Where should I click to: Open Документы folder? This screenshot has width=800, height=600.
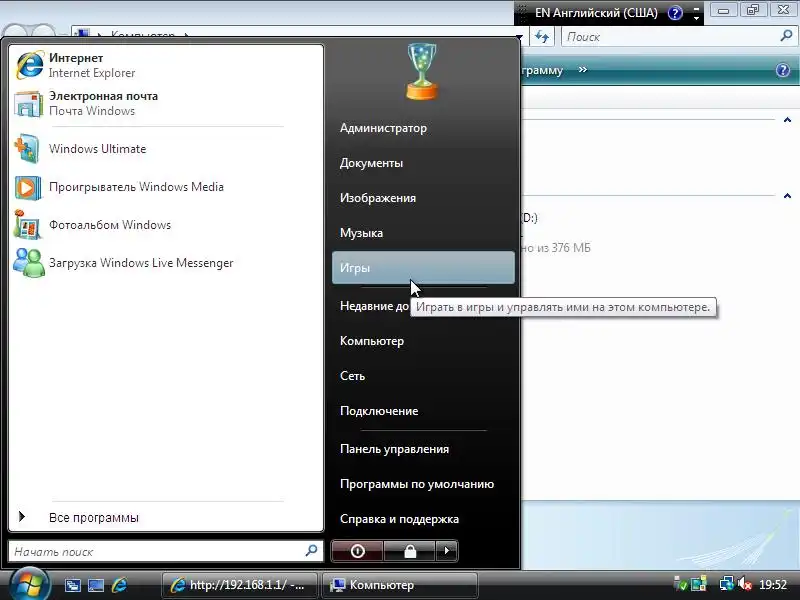[x=423, y=163]
